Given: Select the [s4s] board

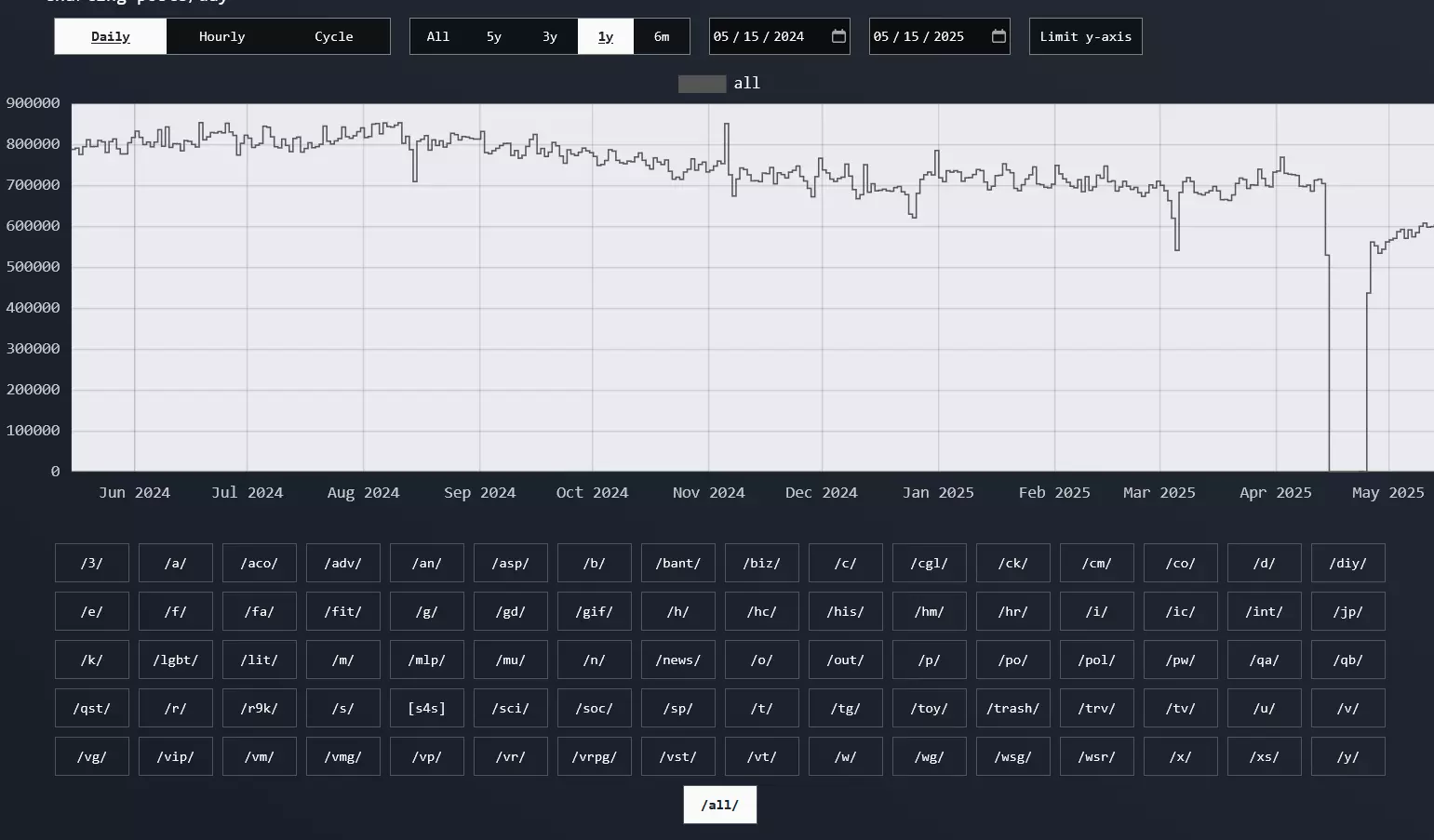Looking at the screenshot, I should (x=427, y=708).
